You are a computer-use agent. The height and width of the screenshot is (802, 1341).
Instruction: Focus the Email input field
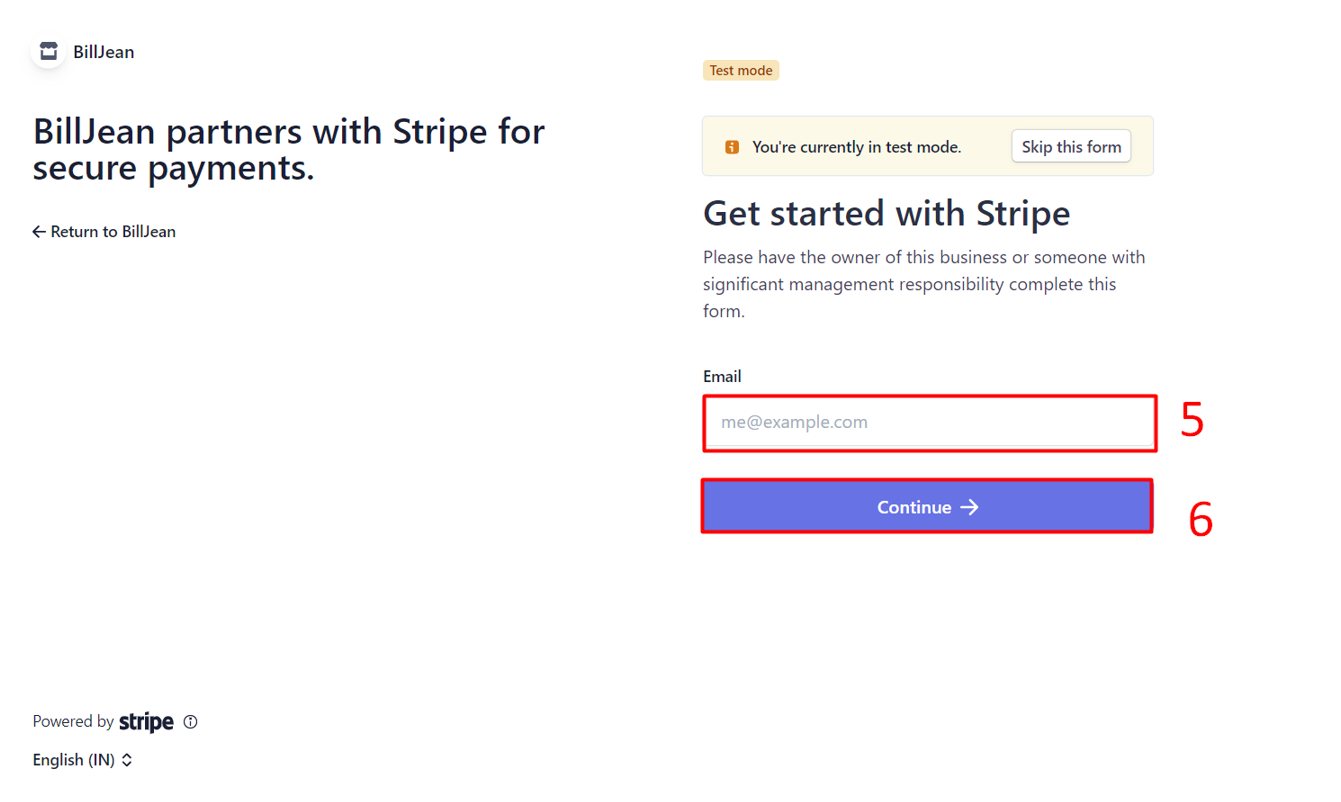tap(928, 422)
